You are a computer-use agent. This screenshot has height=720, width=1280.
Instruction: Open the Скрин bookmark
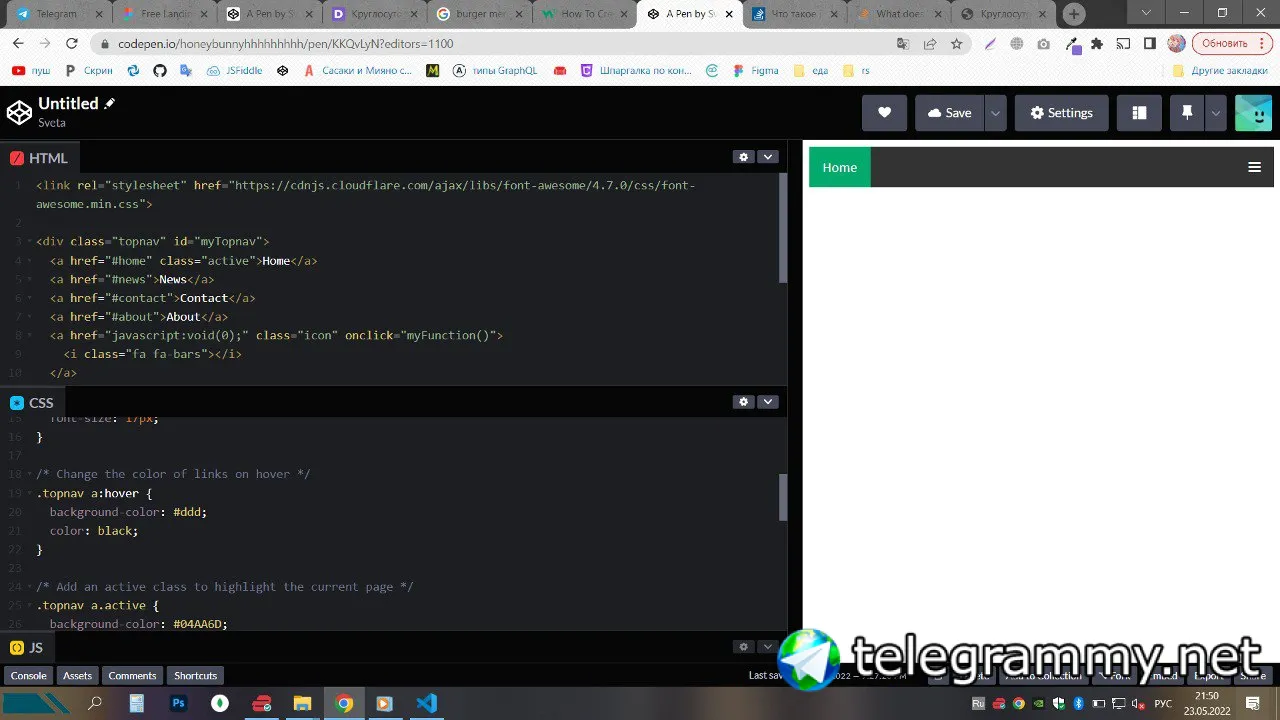point(89,71)
